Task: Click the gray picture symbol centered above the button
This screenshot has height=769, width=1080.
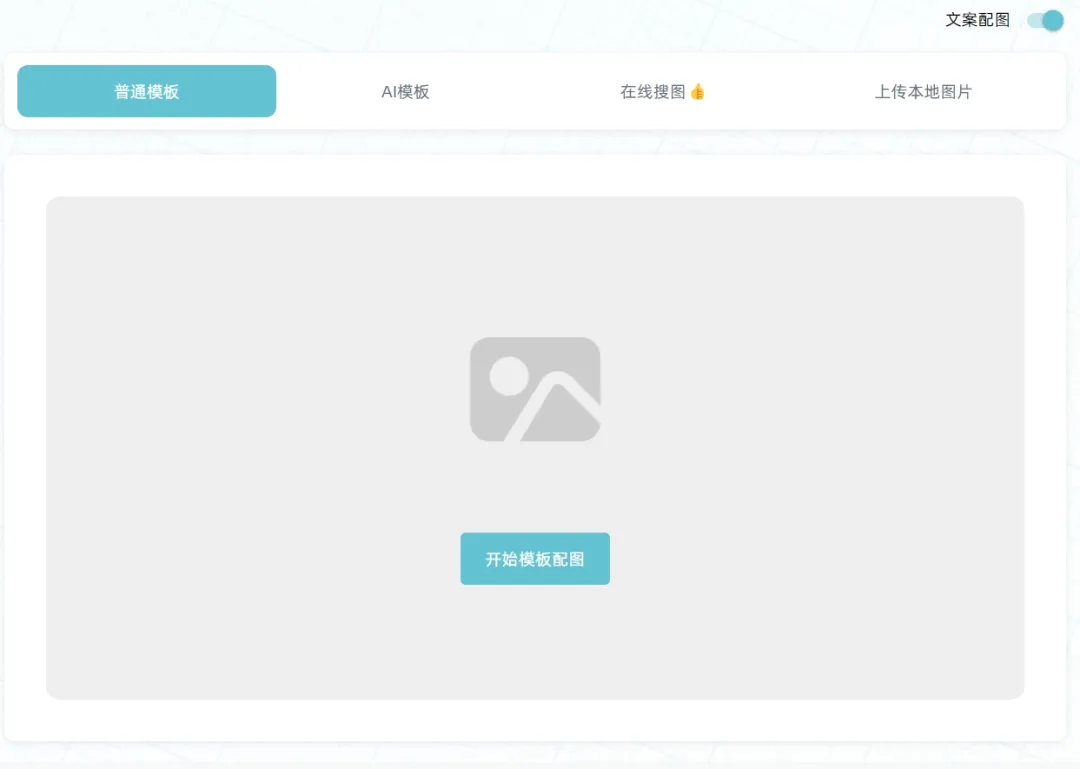Action: 535,389
